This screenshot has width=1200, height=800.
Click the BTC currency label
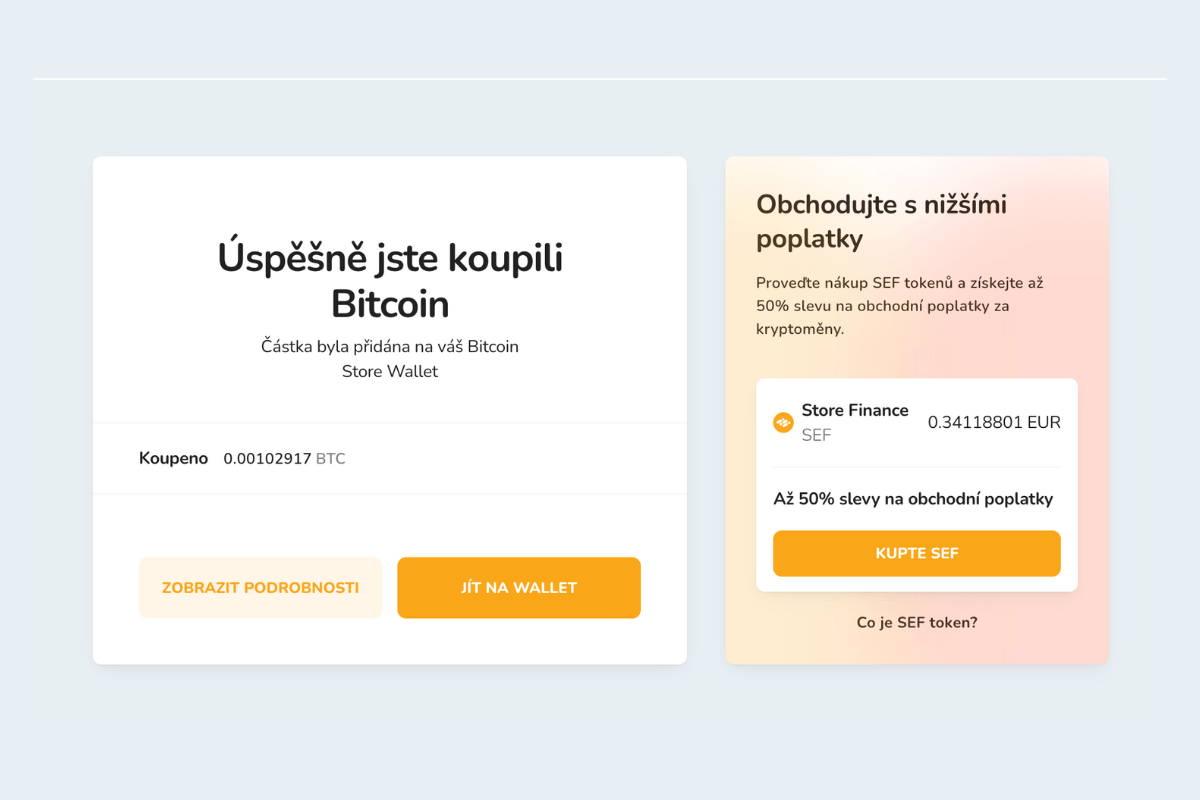pyautogui.click(x=329, y=458)
